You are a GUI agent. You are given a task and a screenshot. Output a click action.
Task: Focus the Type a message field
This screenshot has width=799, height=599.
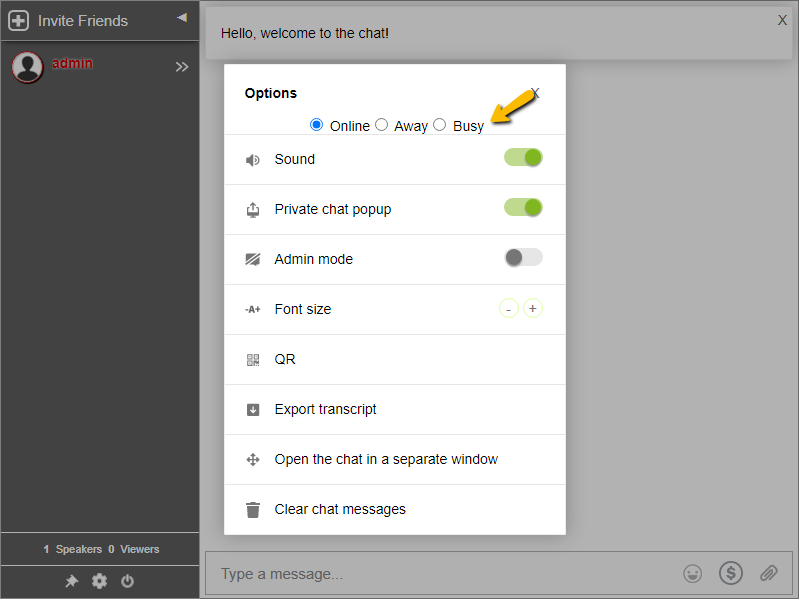point(443,574)
